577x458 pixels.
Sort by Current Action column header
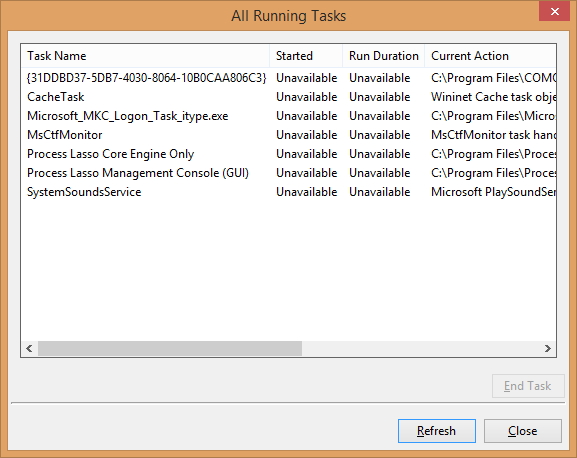490,56
